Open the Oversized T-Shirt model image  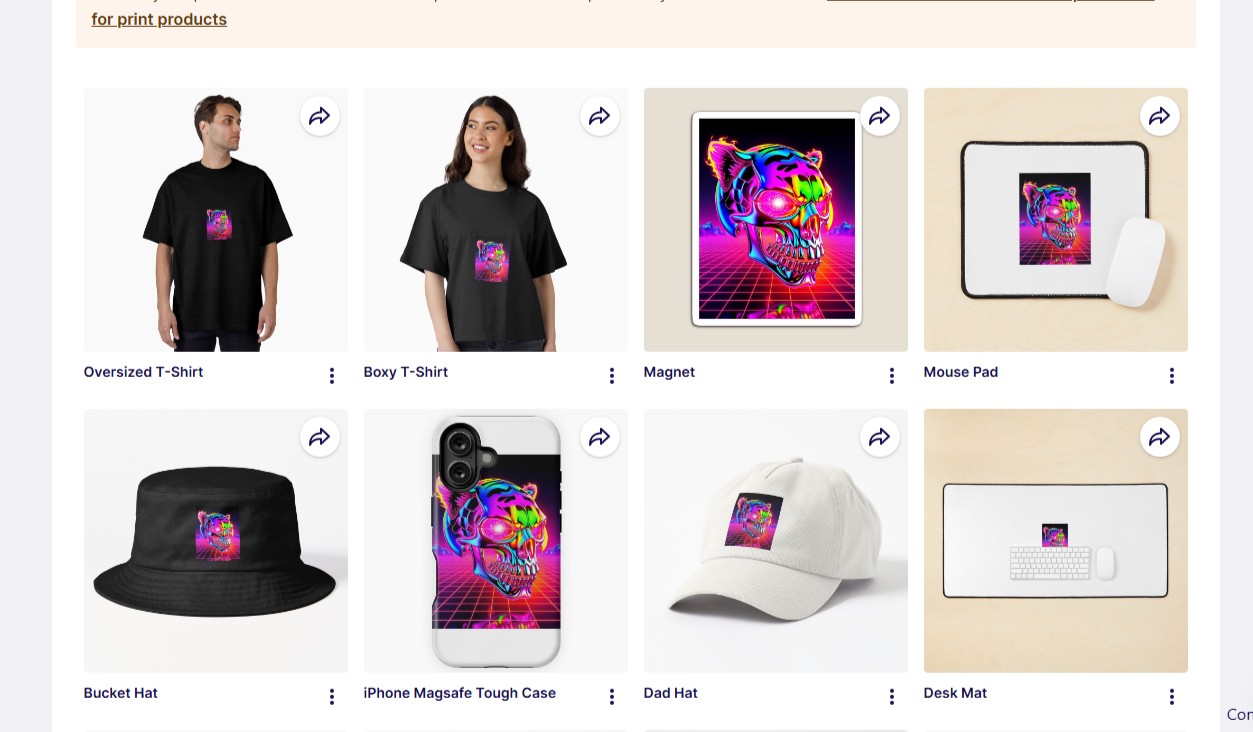point(216,220)
